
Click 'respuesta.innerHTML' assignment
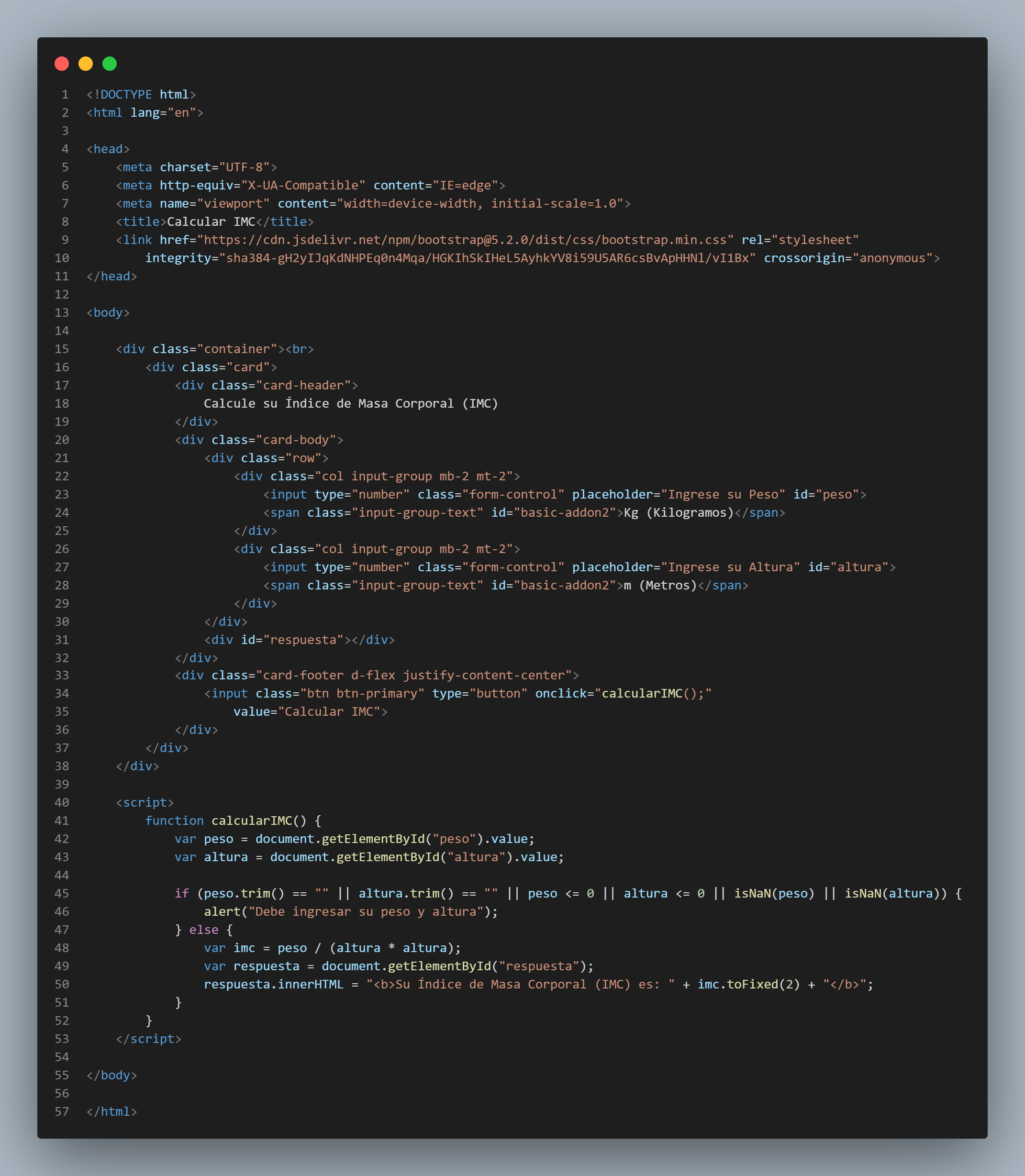tap(274, 985)
